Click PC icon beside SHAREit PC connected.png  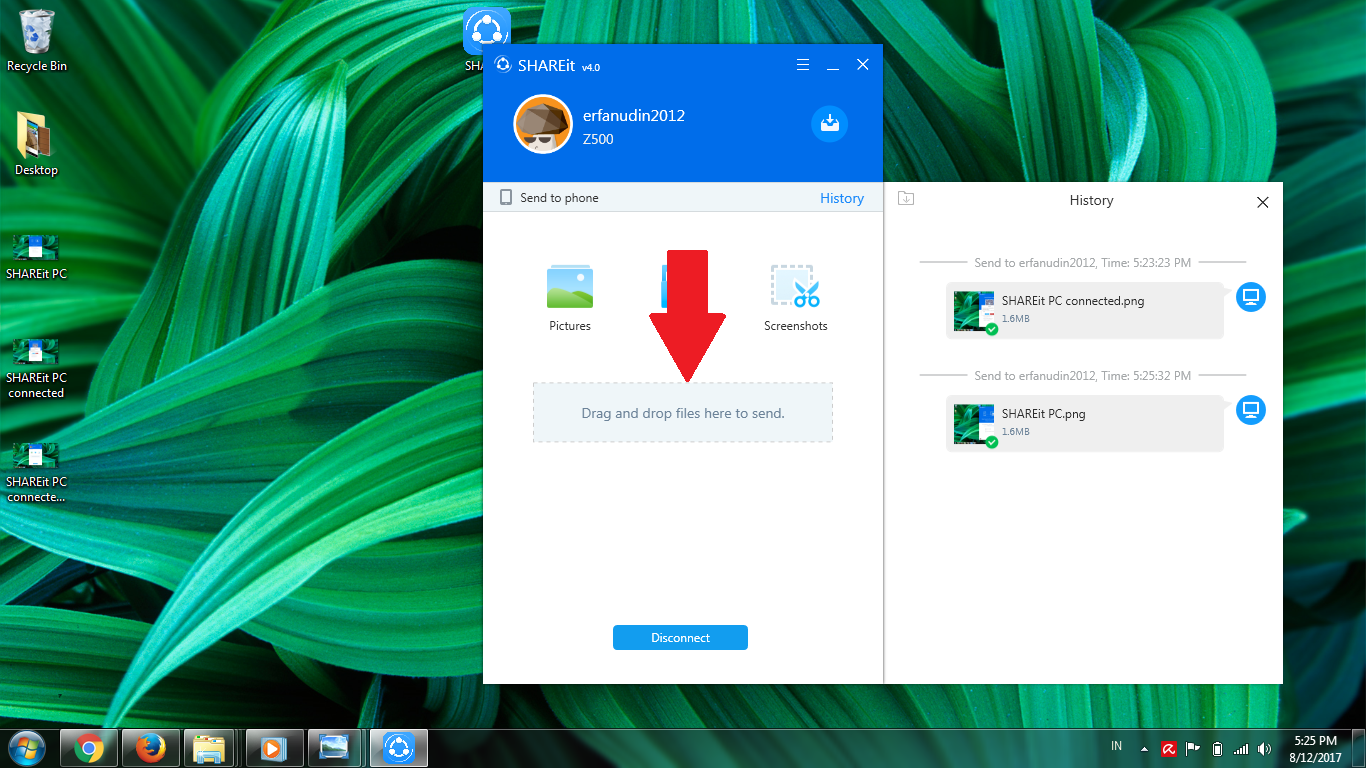coord(1250,297)
